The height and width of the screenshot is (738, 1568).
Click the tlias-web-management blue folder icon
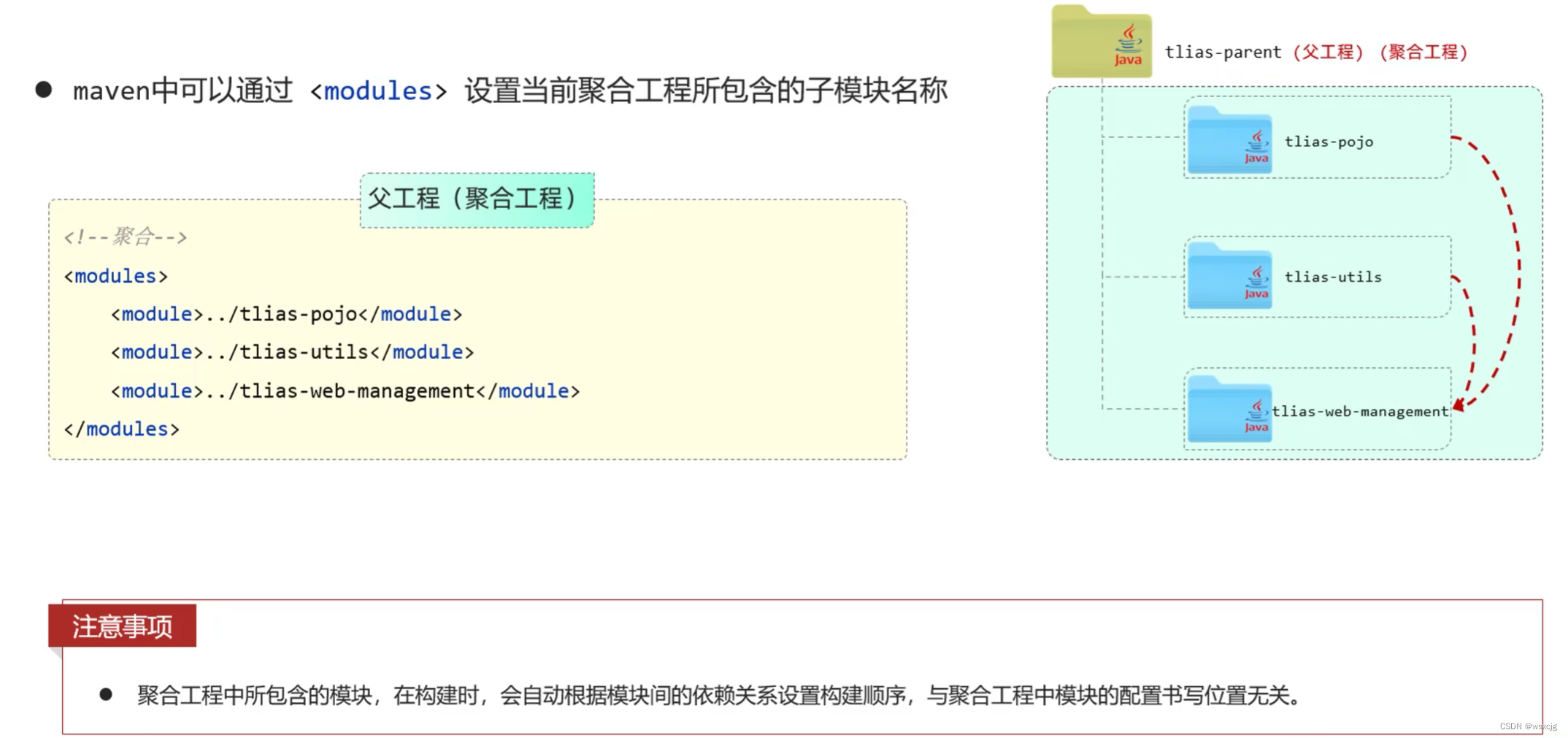click(x=1229, y=410)
